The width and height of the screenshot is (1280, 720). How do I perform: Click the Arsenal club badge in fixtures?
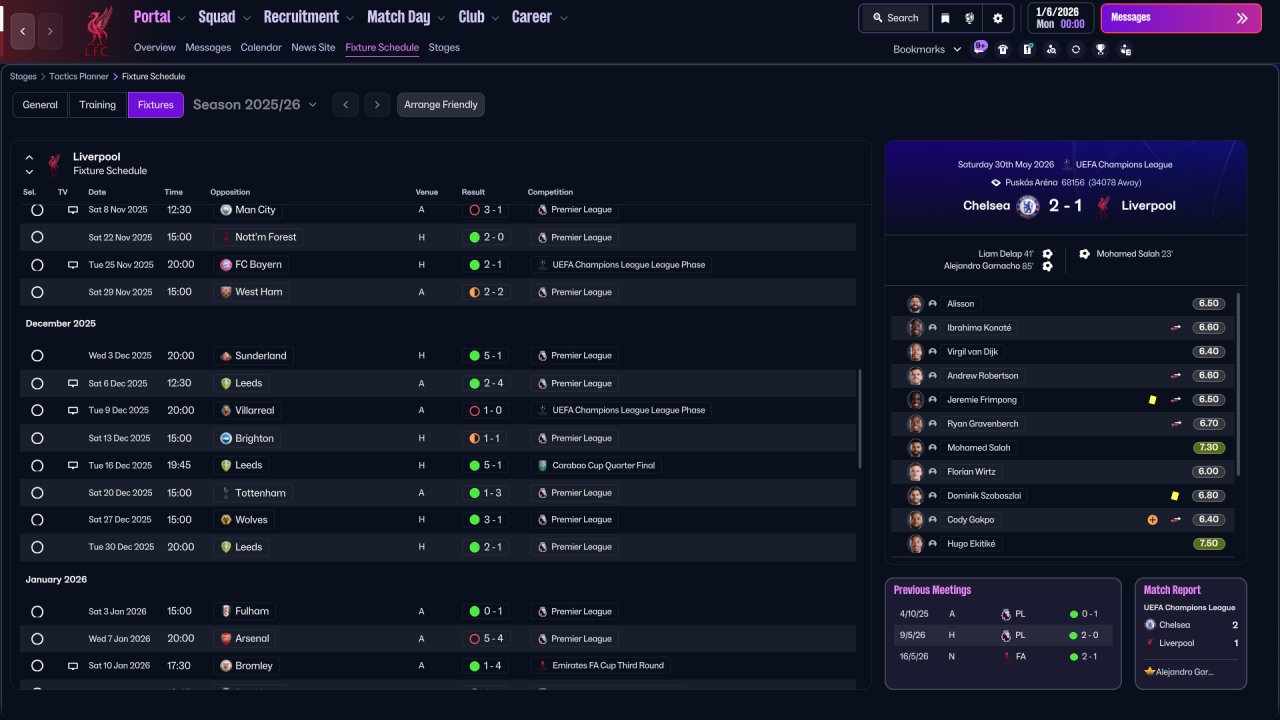(x=226, y=639)
